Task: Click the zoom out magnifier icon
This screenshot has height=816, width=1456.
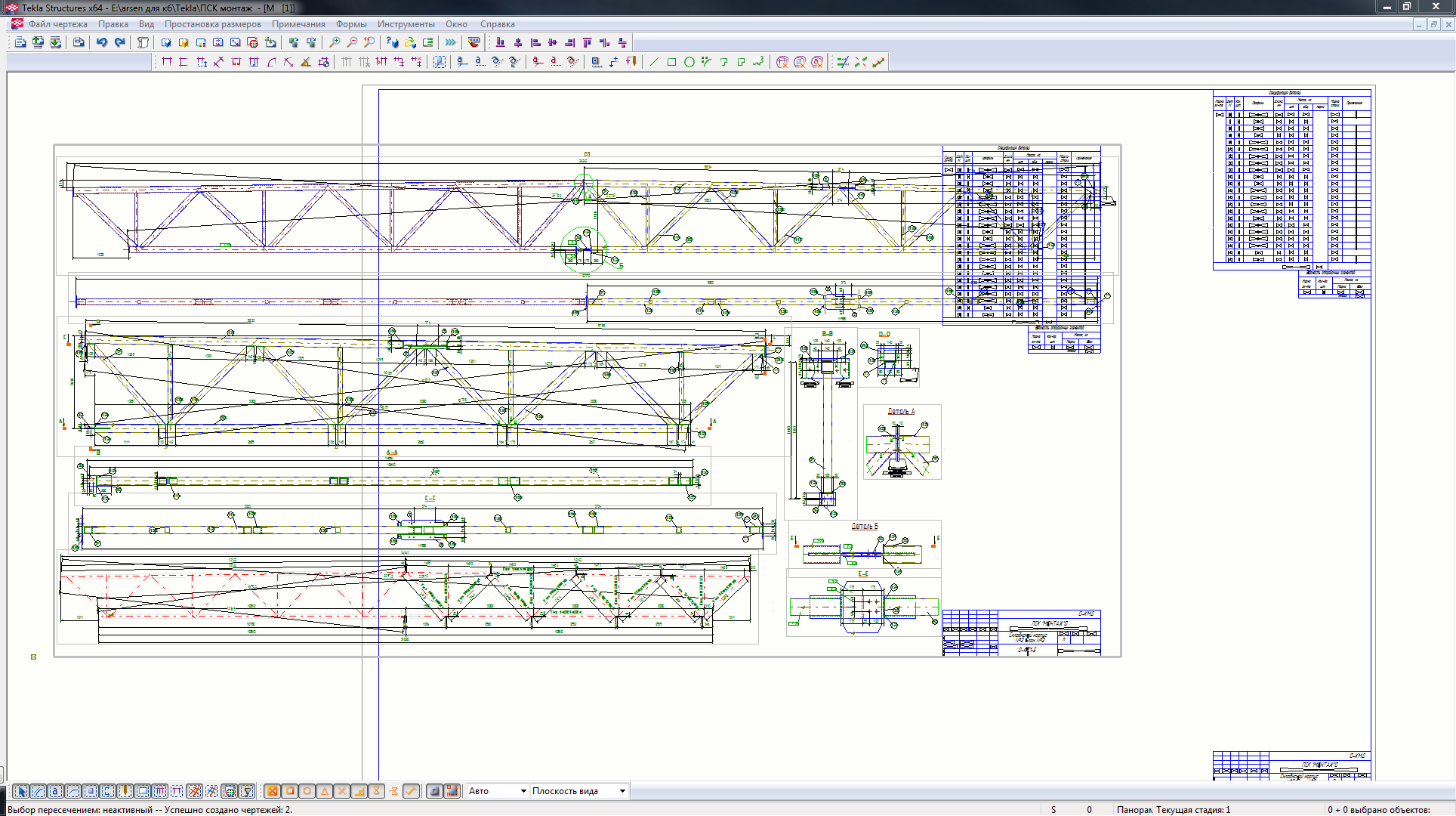Action: click(352, 42)
